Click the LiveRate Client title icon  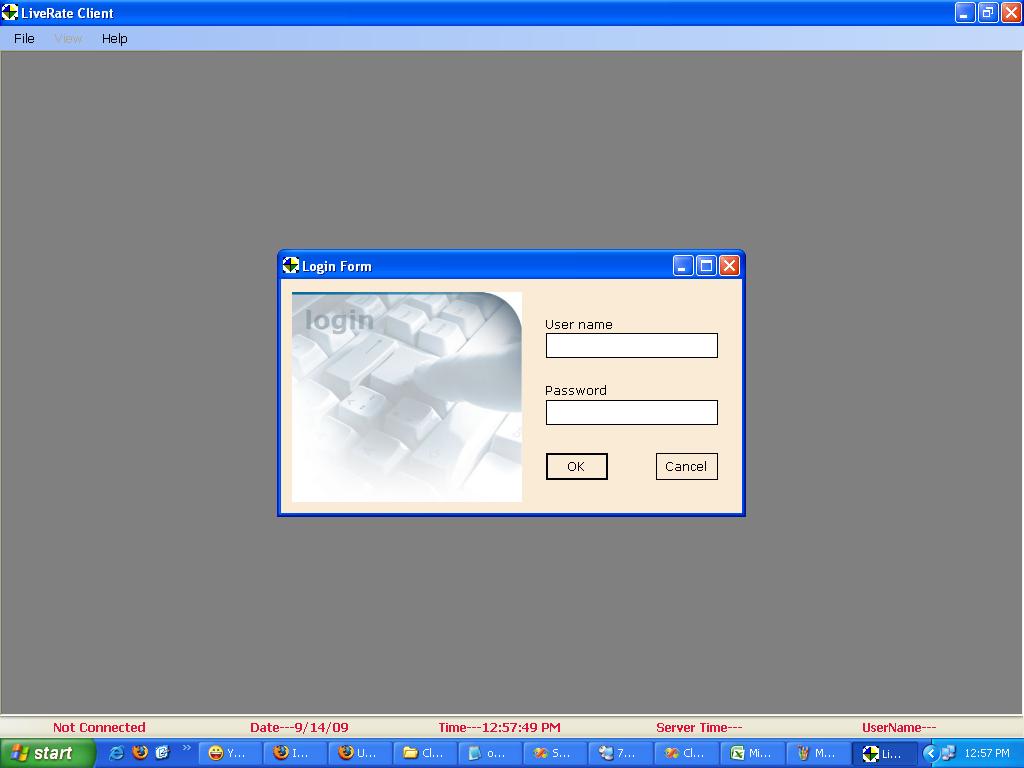(x=10, y=12)
